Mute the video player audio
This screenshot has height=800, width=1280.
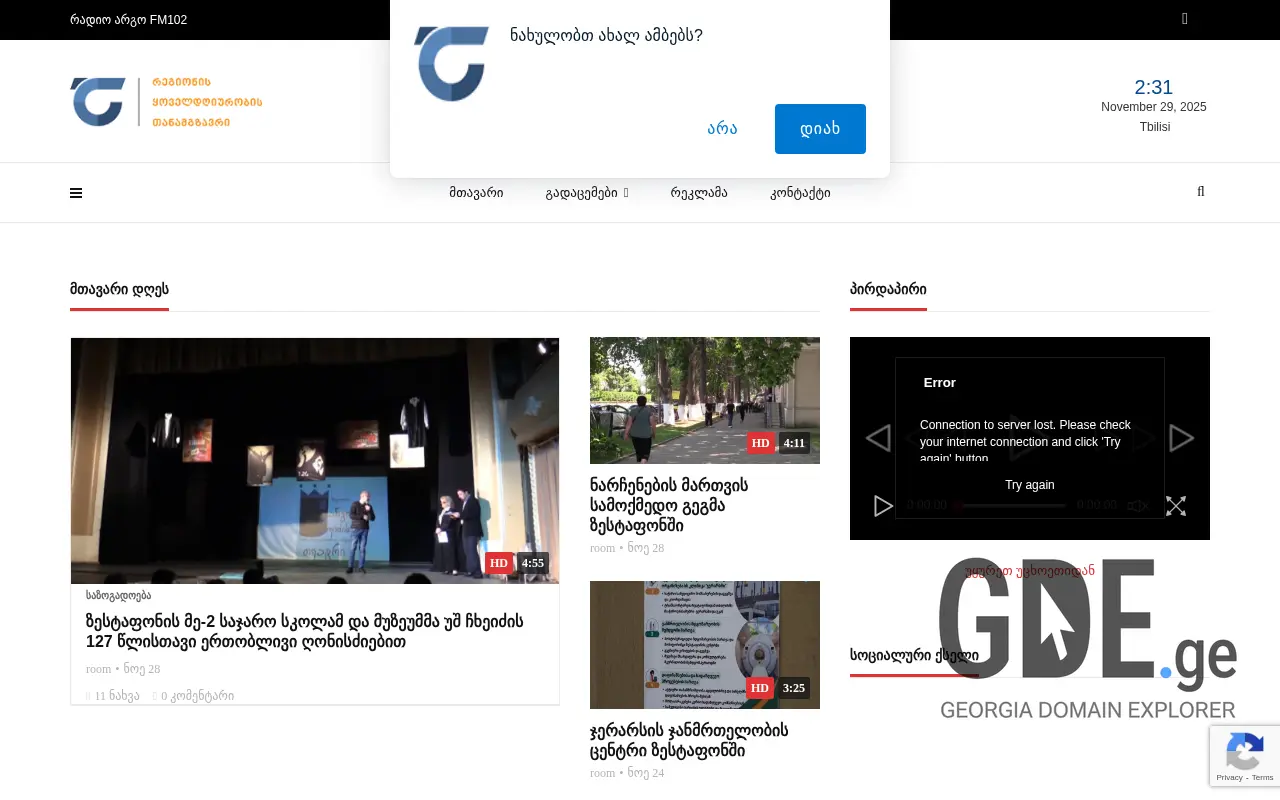[x=1137, y=506]
